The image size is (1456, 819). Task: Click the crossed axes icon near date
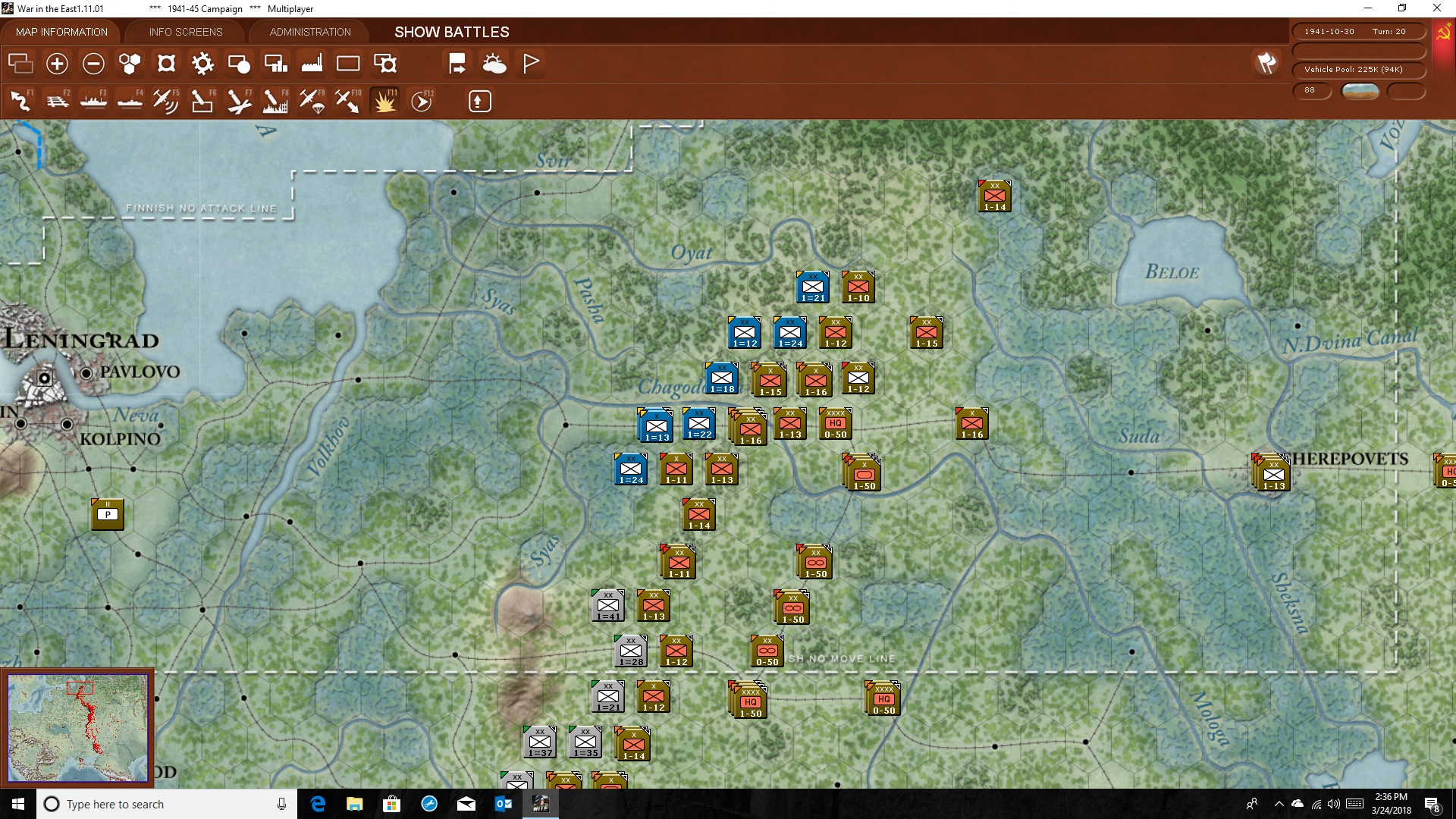tap(1266, 63)
